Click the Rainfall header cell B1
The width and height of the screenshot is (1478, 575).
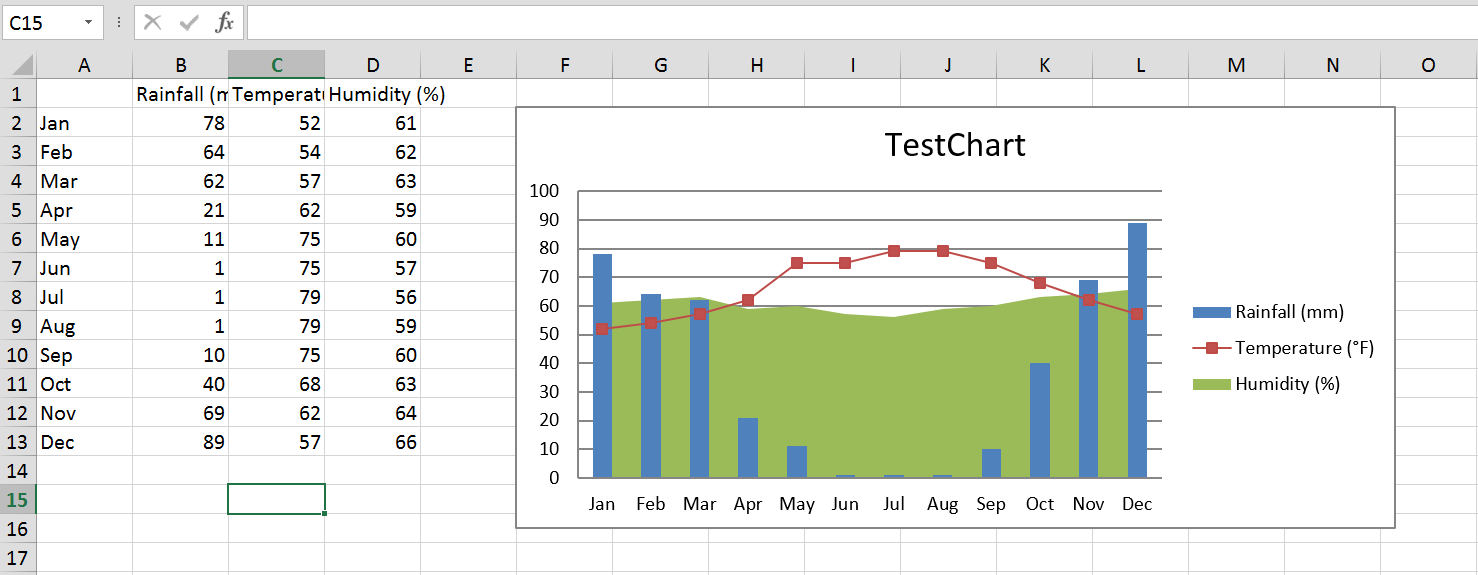pos(181,95)
